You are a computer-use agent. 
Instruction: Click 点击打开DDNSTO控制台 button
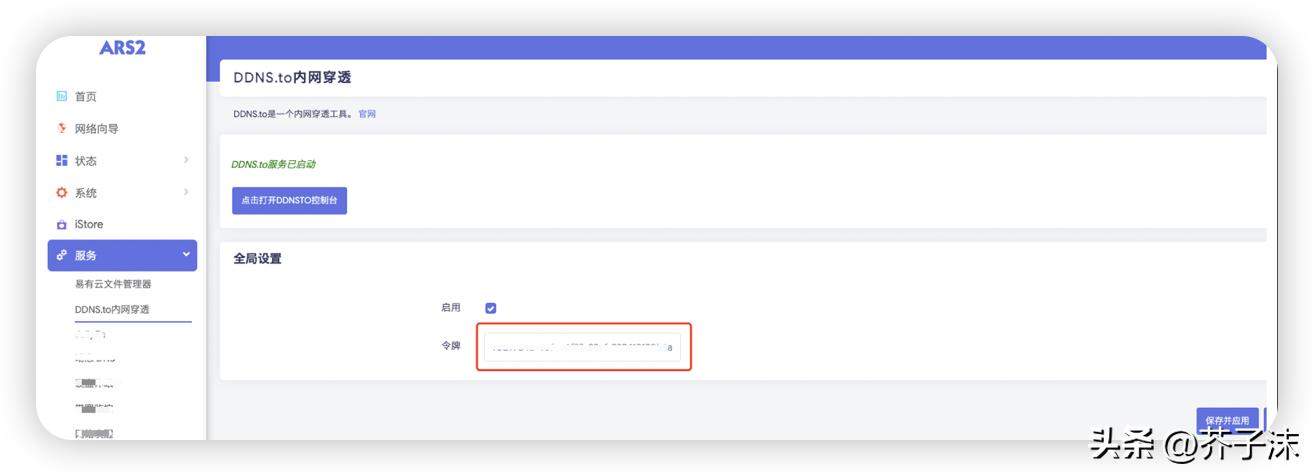(x=289, y=200)
